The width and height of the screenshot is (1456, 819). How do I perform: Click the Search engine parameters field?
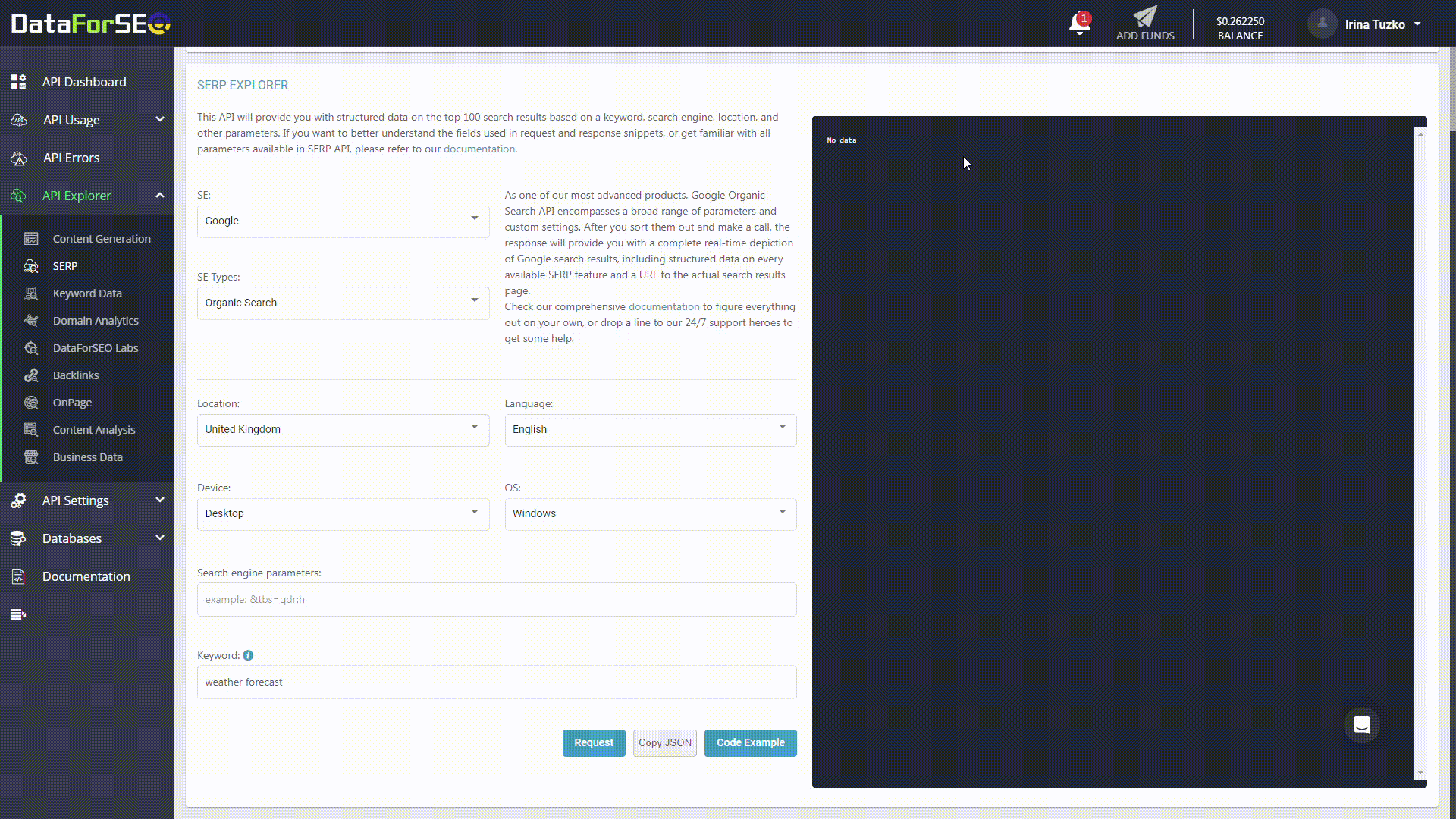click(x=497, y=599)
